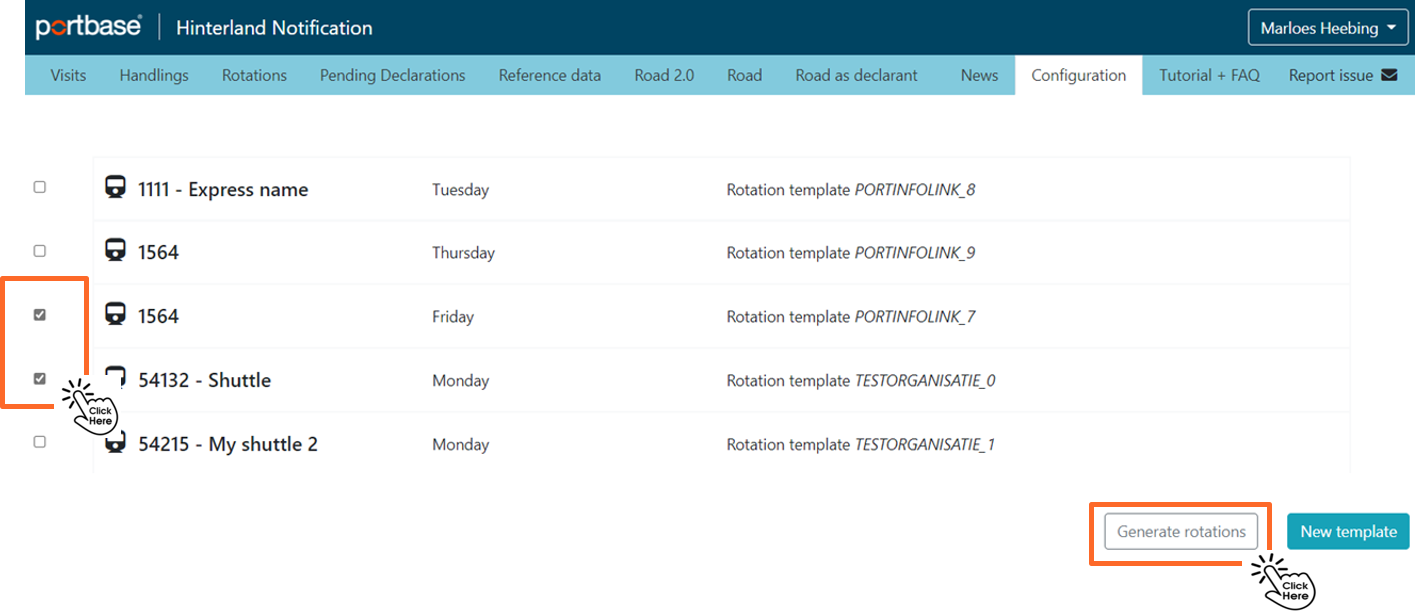Screen dimensions: 1415x613
Task: Click Thursday in the 1564 row
Action: coord(463,253)
